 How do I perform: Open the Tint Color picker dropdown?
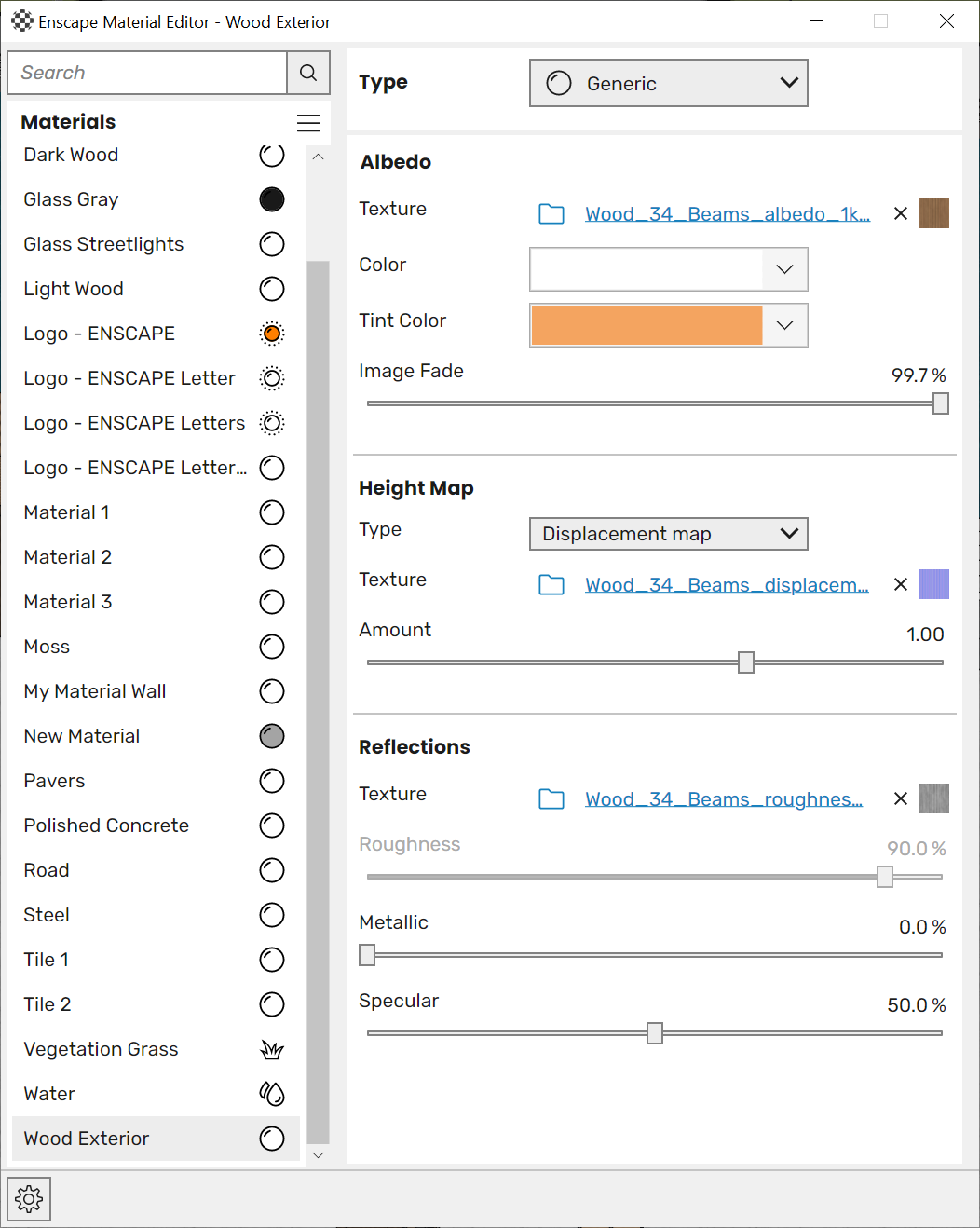pyautogui.click(x=784, y=325)
